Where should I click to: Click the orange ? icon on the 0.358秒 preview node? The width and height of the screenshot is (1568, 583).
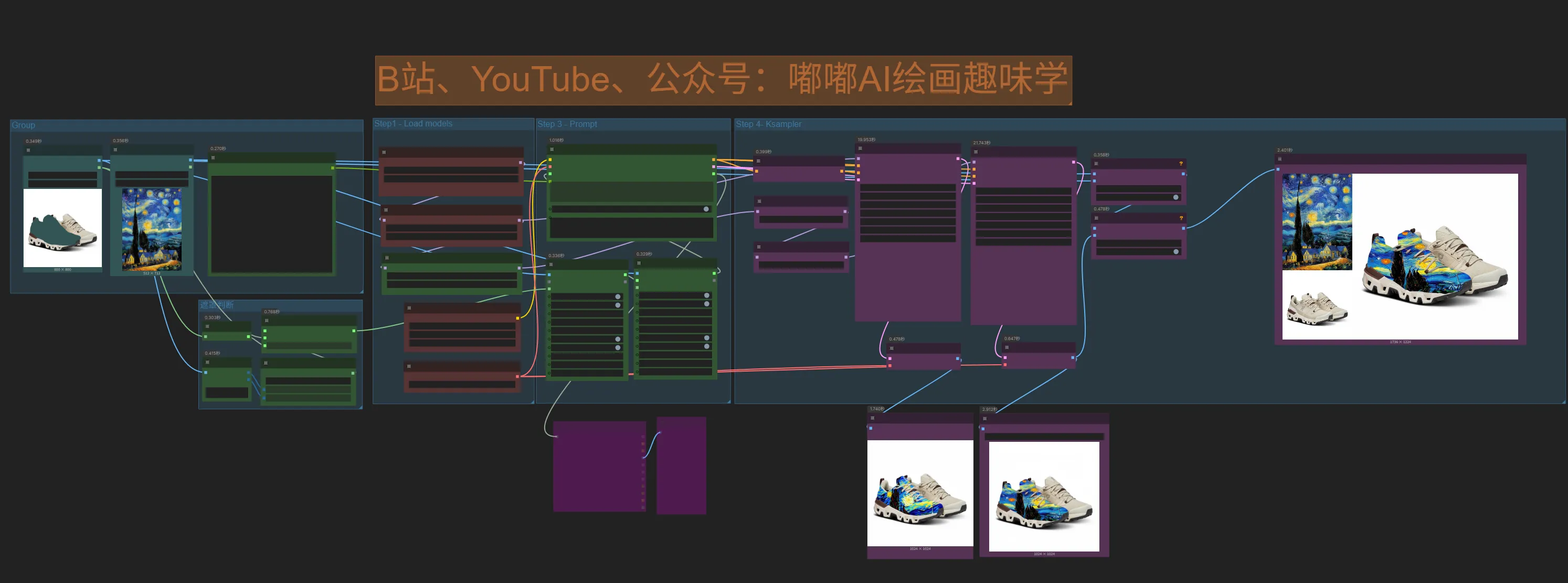click(x=1181, y=164)
